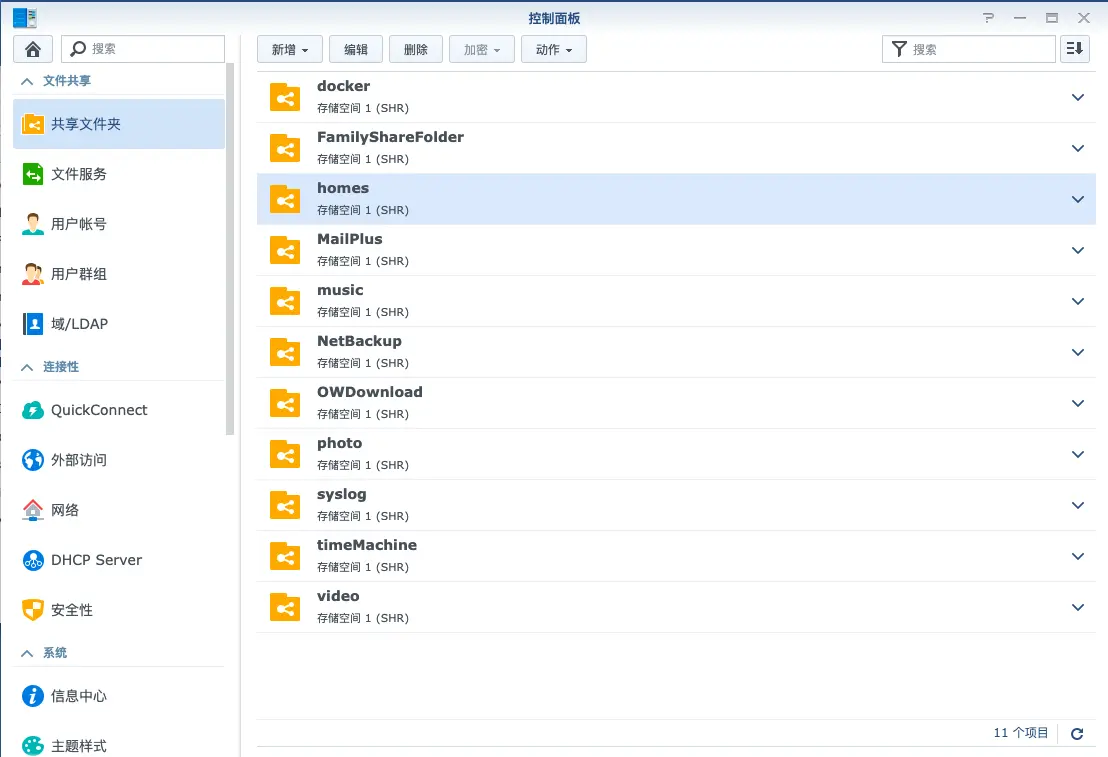Open DHCP Server settings in sidebar
Screen dimensions: 1108x757
(119, 560)
